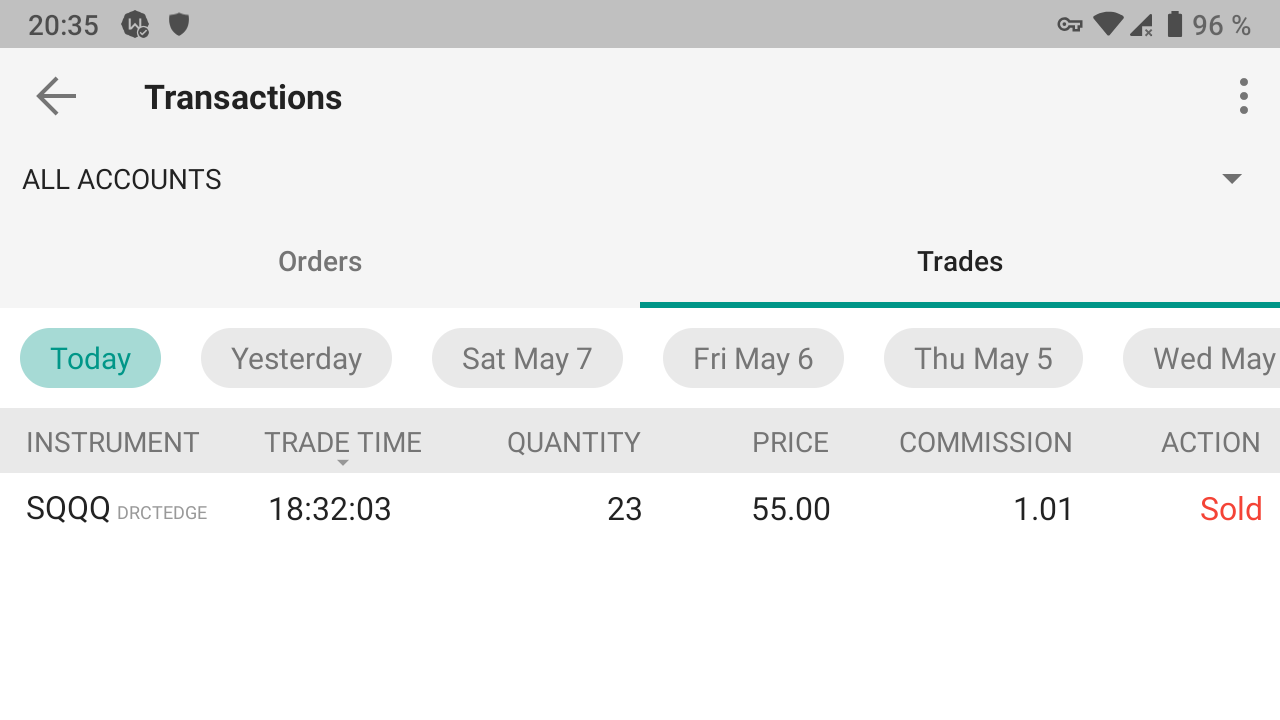This screenshot has width=1280, height=720.
Task: Filter trades by Yesterday chip
Action: pos(296,358)
